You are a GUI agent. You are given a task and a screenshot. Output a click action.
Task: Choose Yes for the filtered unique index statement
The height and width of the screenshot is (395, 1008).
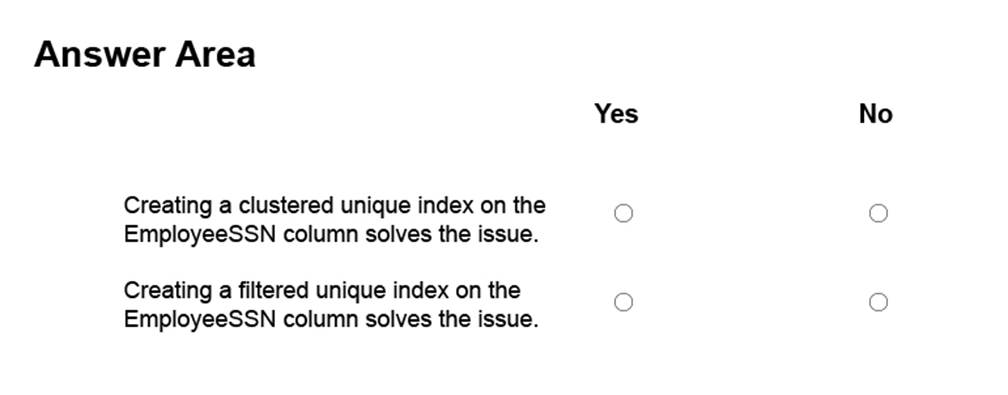tap(623, 302)
